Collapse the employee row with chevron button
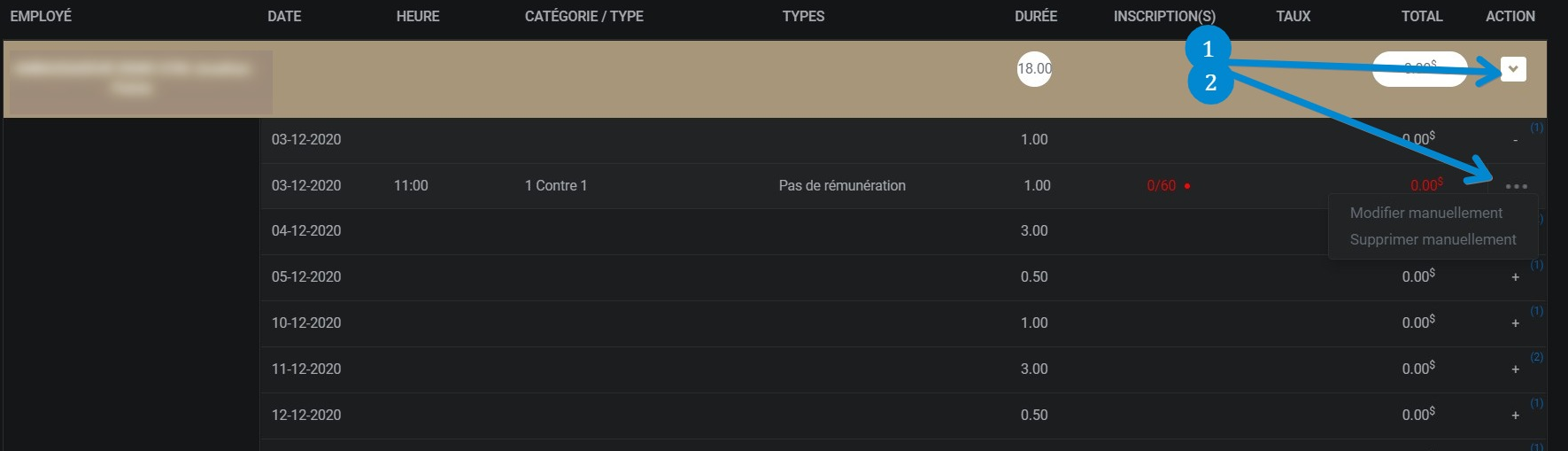The width and height of the screenshot is (1568, 451). point(1513,69)
